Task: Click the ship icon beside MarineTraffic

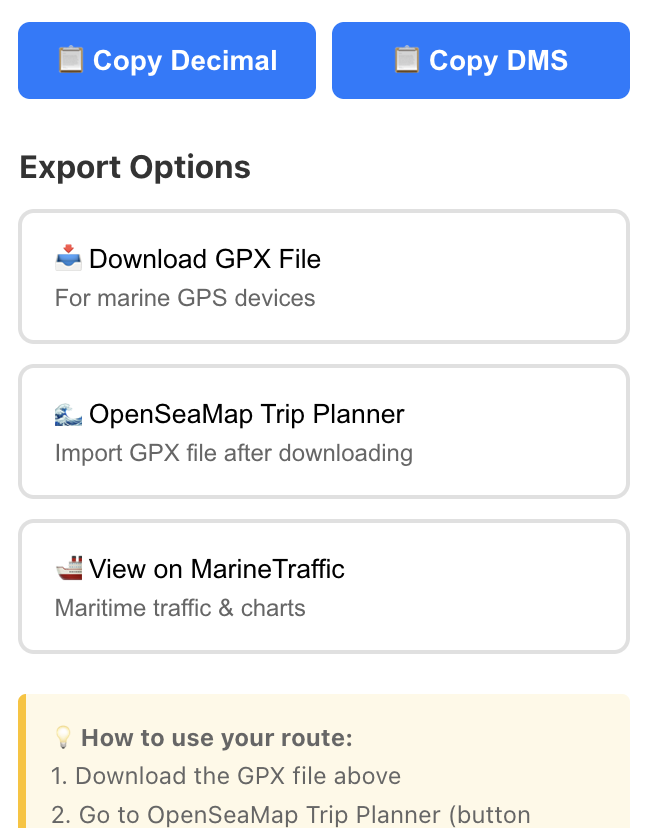Action: tap(69, 568)
